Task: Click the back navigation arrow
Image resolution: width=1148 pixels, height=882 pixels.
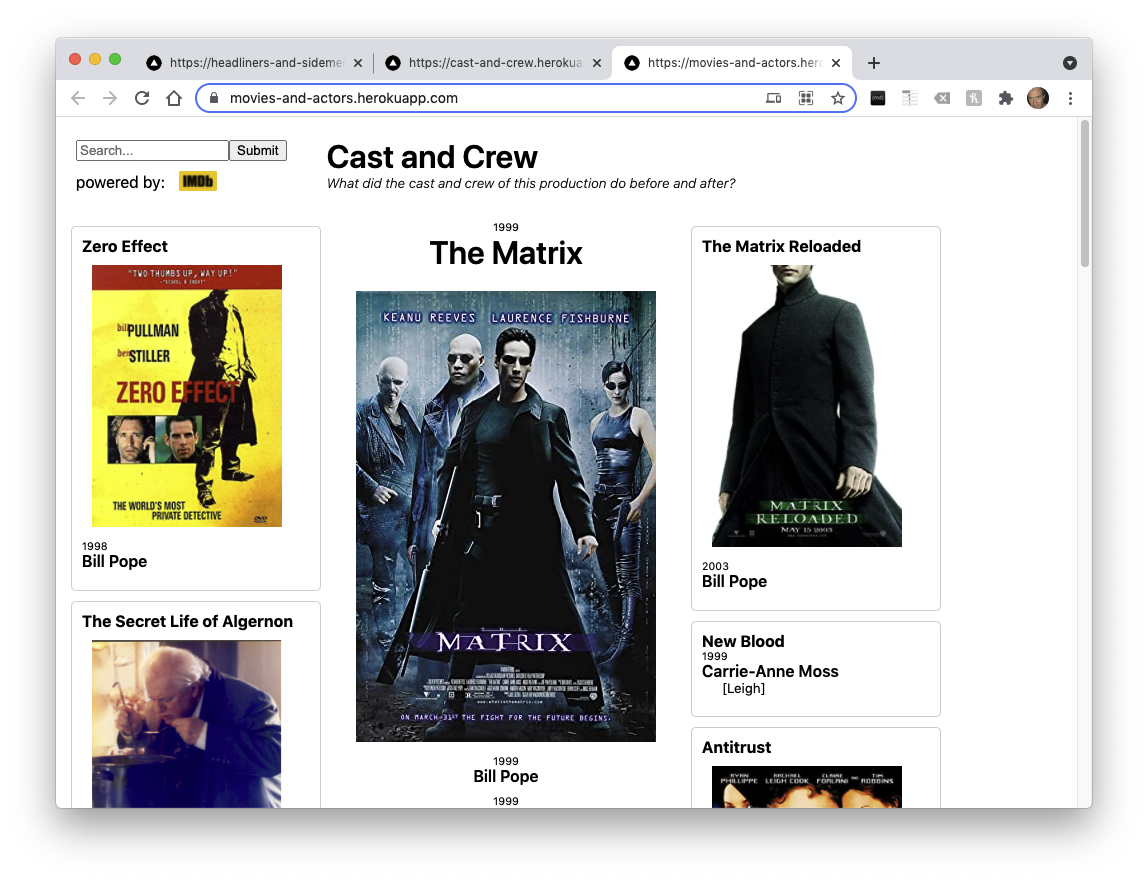Action: tap(78, 98)
